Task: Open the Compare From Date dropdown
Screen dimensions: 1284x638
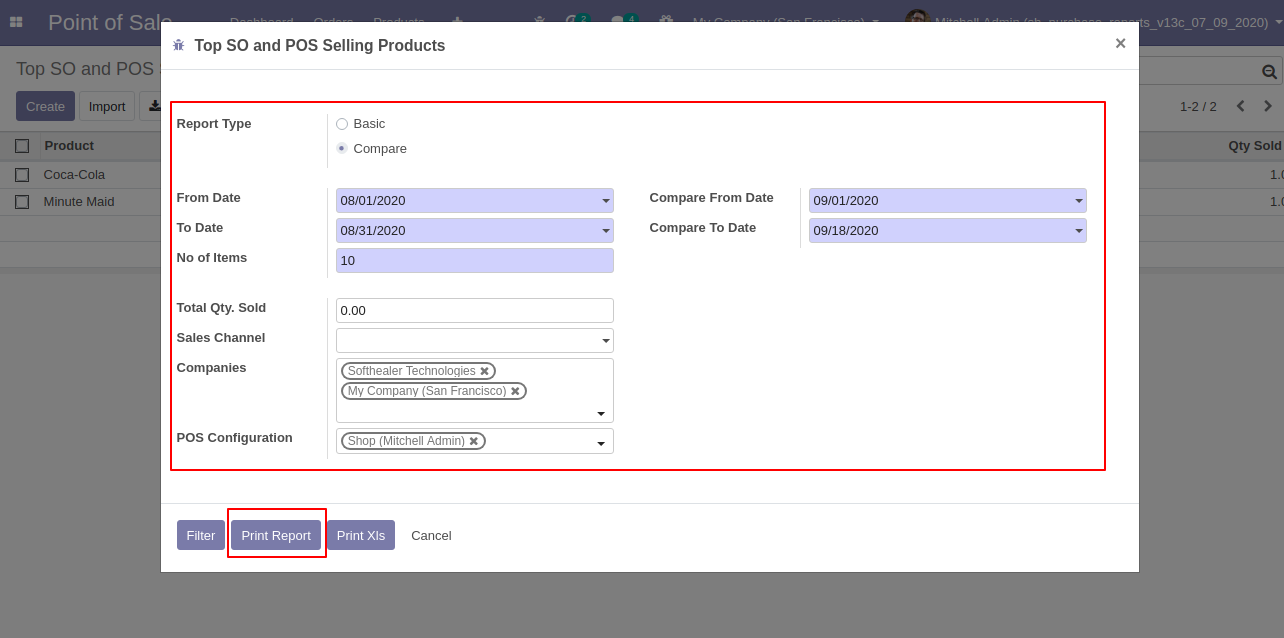Action: 1078,201
